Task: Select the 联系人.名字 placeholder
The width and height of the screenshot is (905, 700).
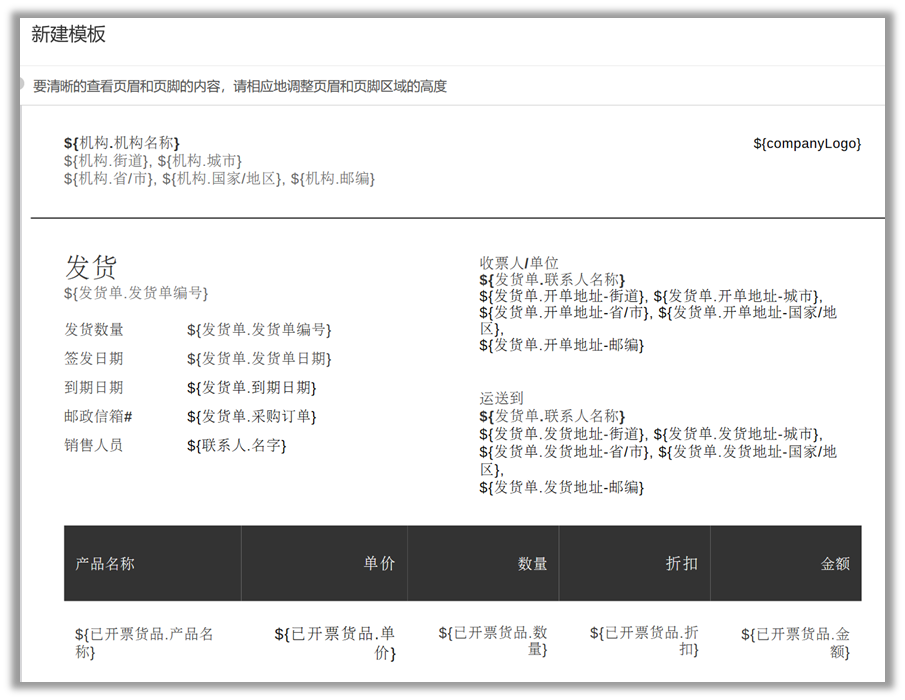Action: (x=236, y=446)
